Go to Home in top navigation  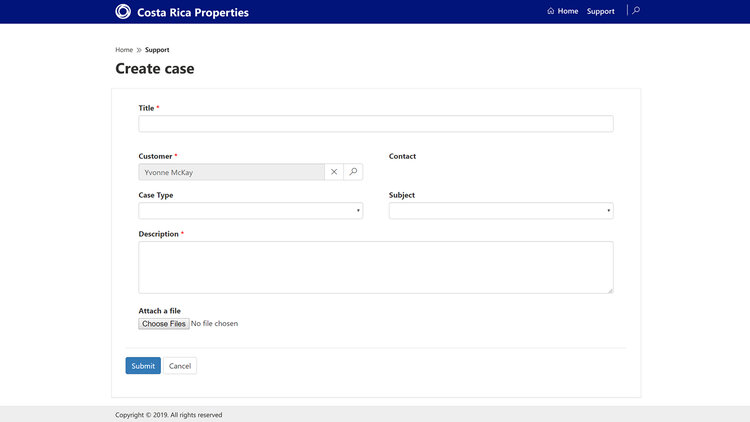[562, 11]
